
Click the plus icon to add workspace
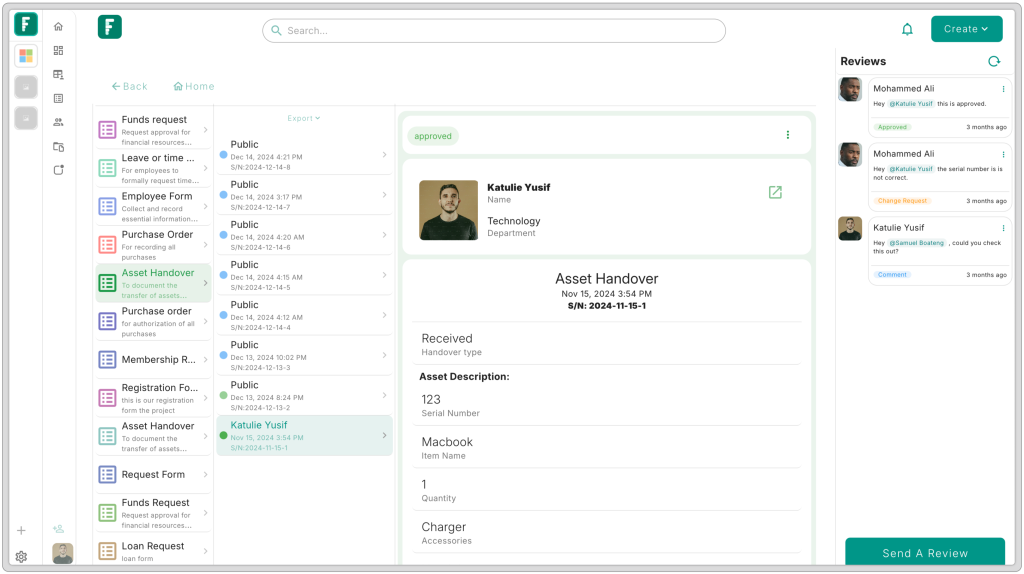tap(21, 530)
